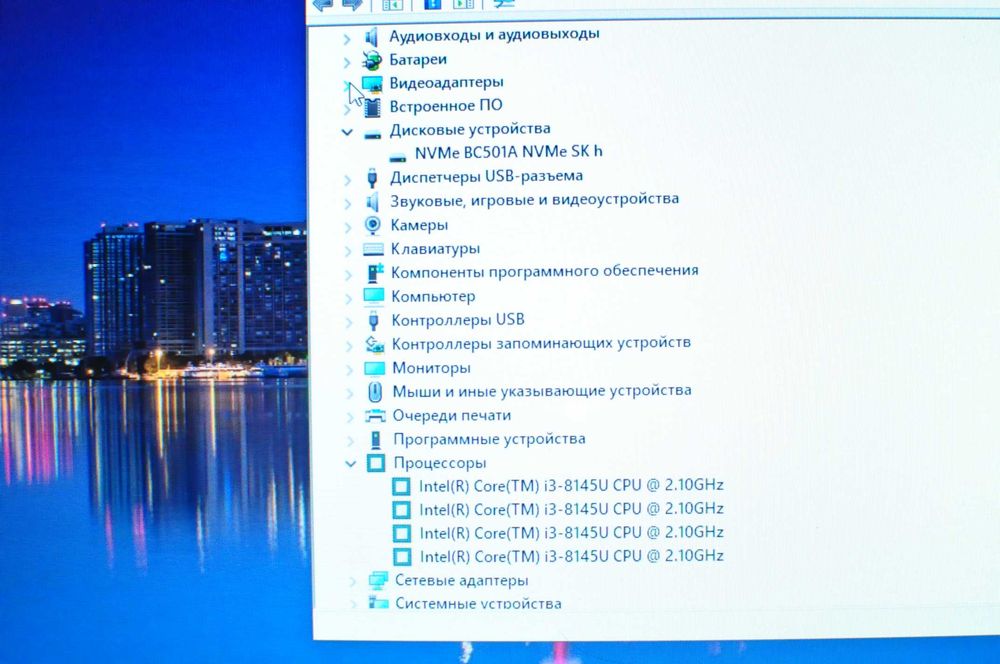Select Мыши и иные указывающие устройства label

pos(542,390)
